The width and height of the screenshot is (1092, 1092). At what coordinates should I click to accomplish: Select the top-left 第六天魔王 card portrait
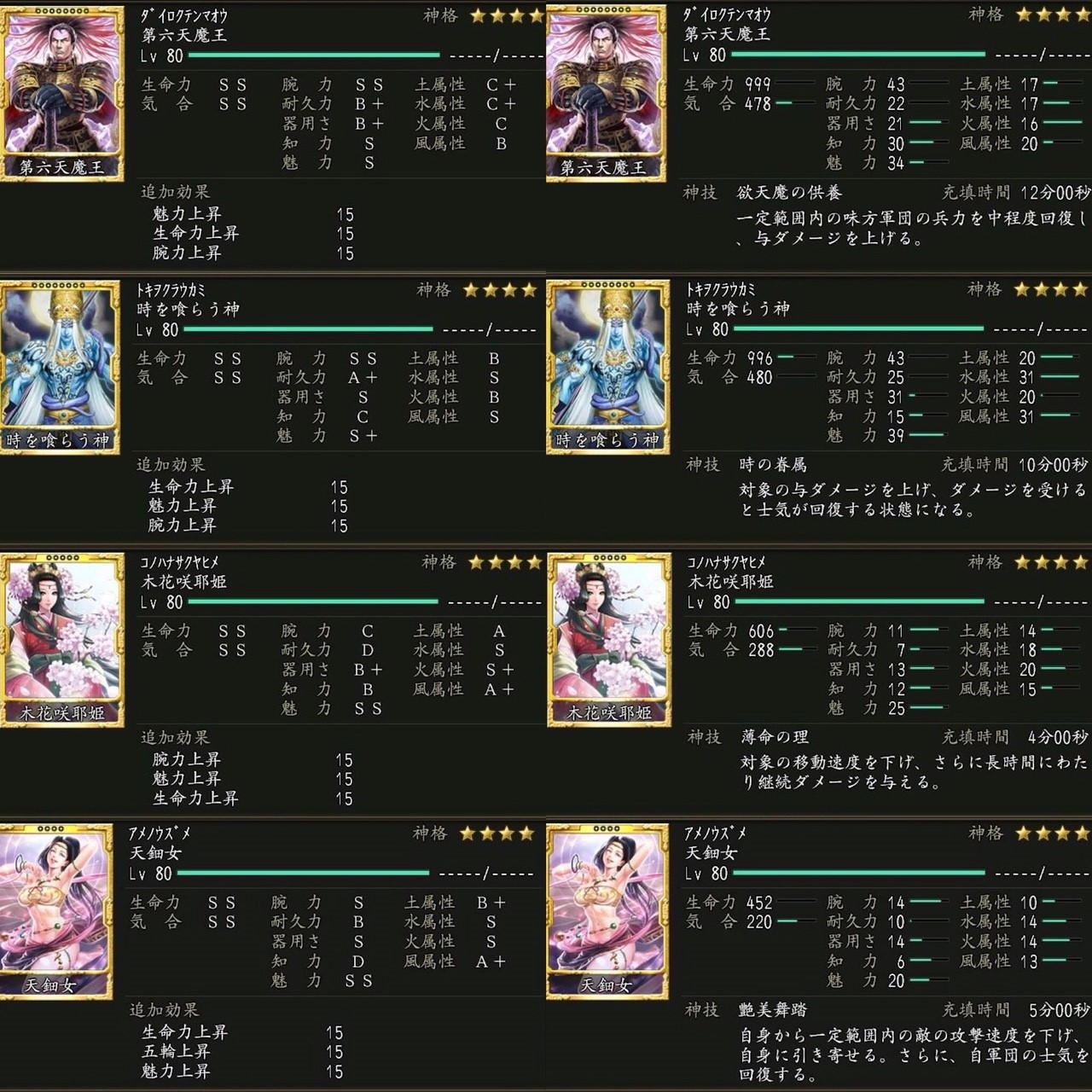coord(61,93)
